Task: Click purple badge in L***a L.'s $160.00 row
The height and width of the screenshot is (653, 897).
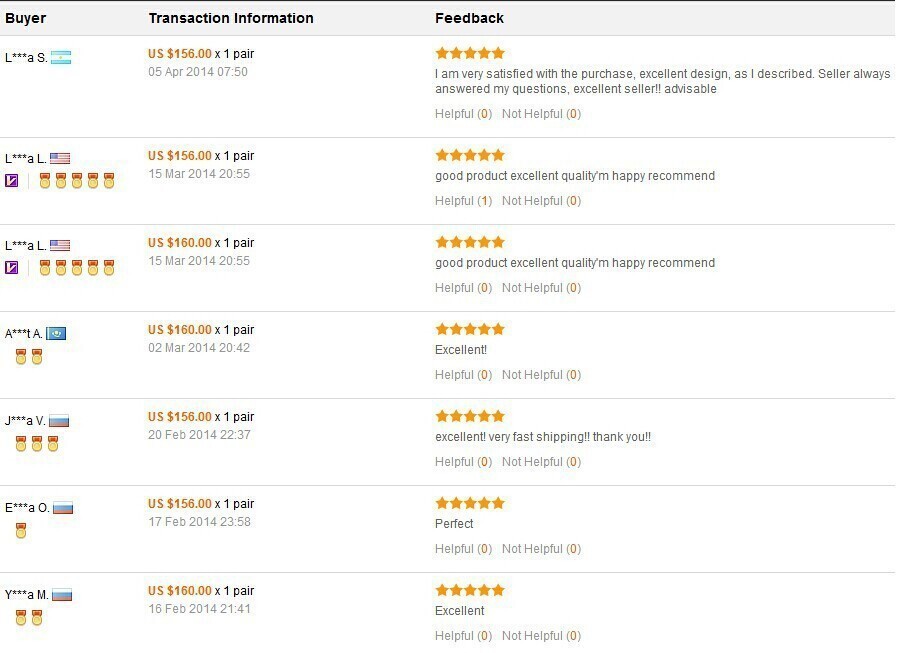Action: pyautogui.click(x=12, y=268)
